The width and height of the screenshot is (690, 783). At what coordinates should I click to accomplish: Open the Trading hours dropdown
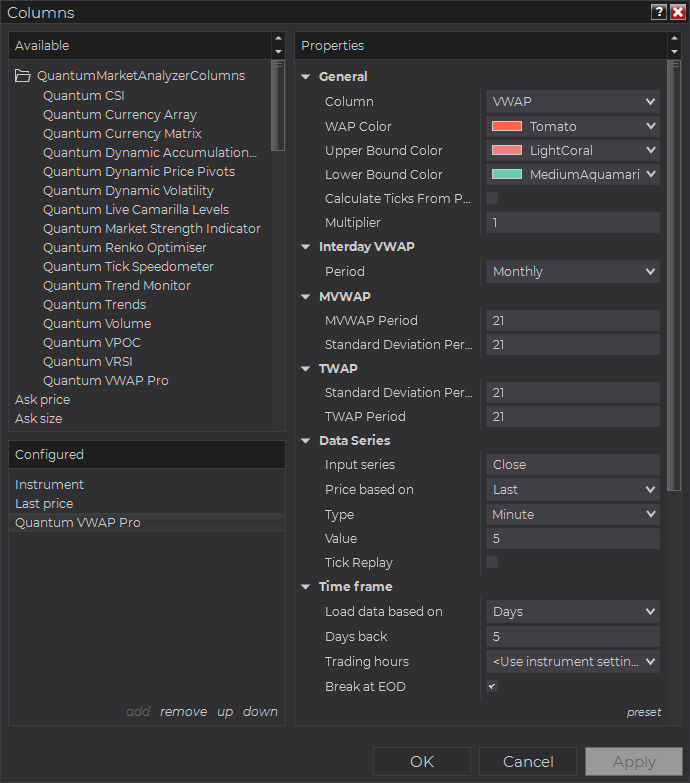pyautogui.click(x=573, y=661)
